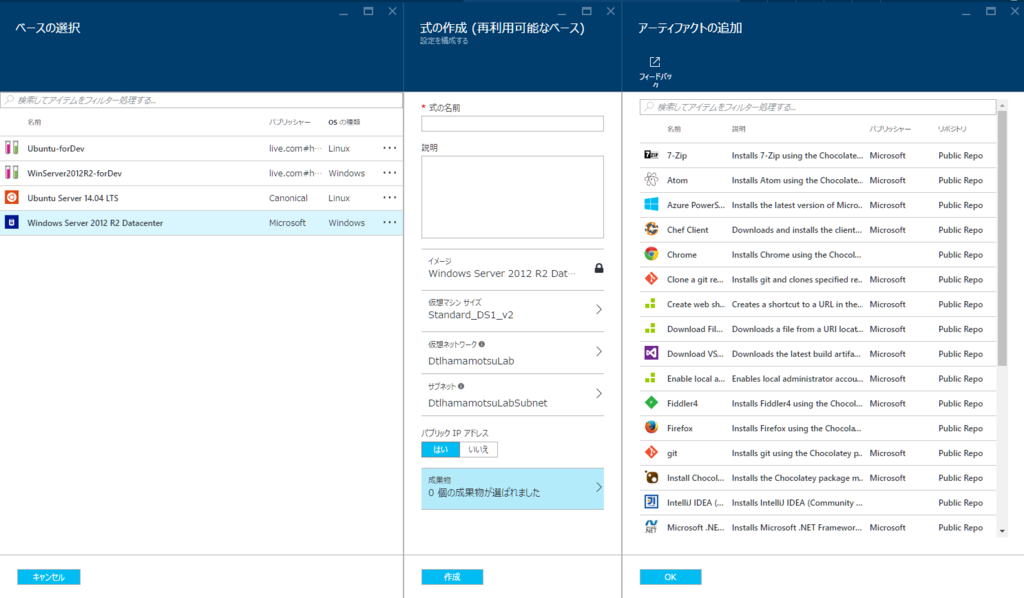Viewport: 1024px width, 598px height.
Task: Click the lock icon beside the image field
Action: pyautogui.click(x=598, y=268)
